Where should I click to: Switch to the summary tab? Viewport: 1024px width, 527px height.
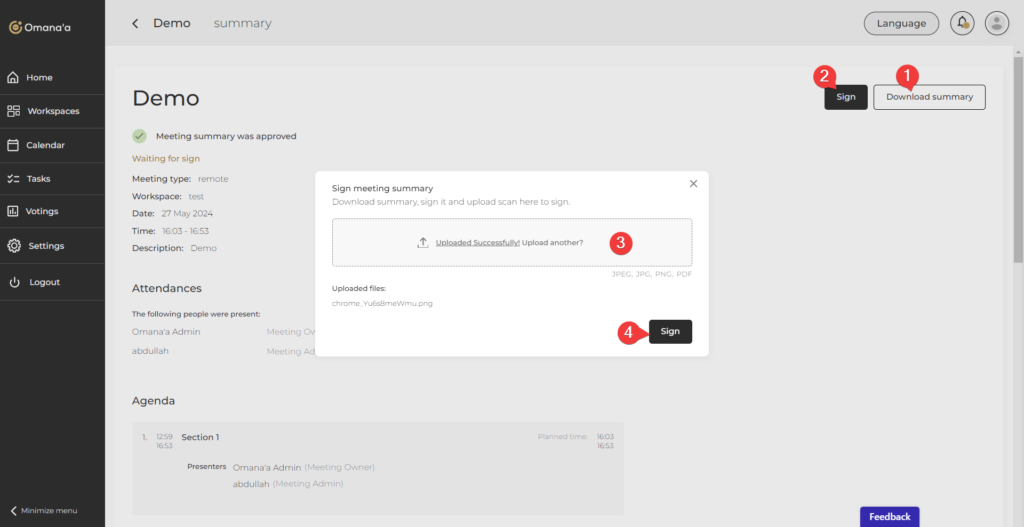coord(242,23)
